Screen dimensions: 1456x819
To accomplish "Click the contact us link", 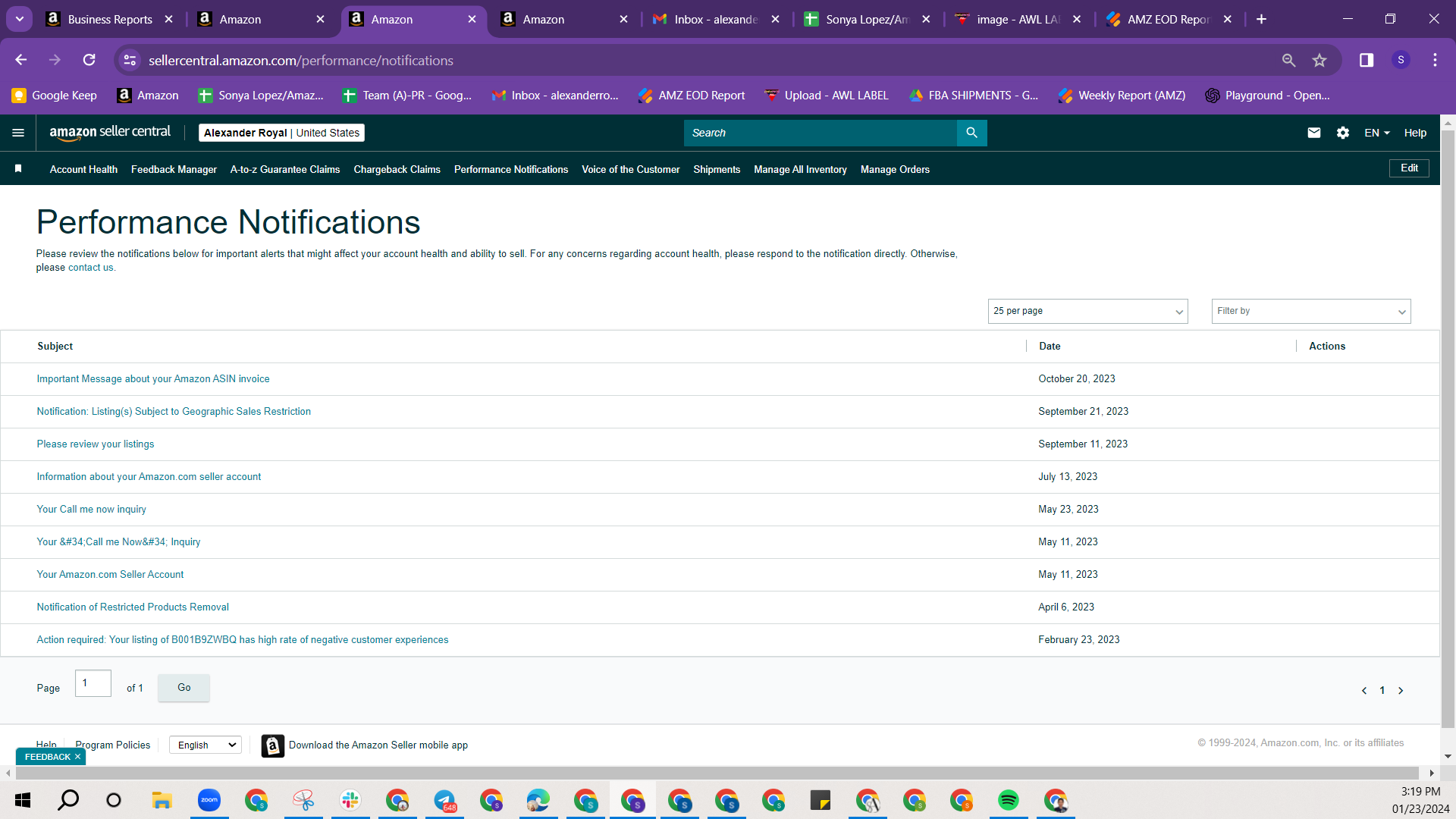I will point(90,268).
